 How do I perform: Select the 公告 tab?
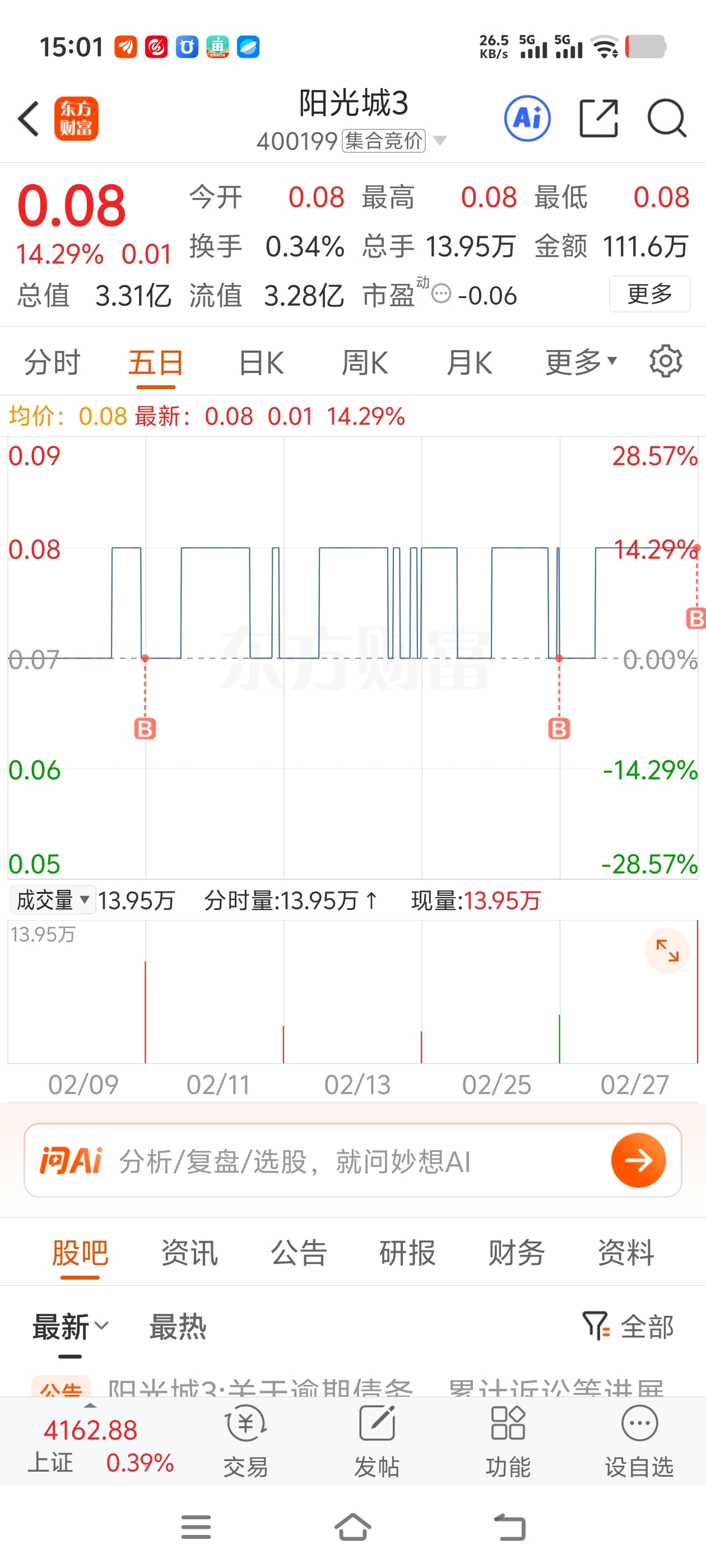tap(299, 1252)
